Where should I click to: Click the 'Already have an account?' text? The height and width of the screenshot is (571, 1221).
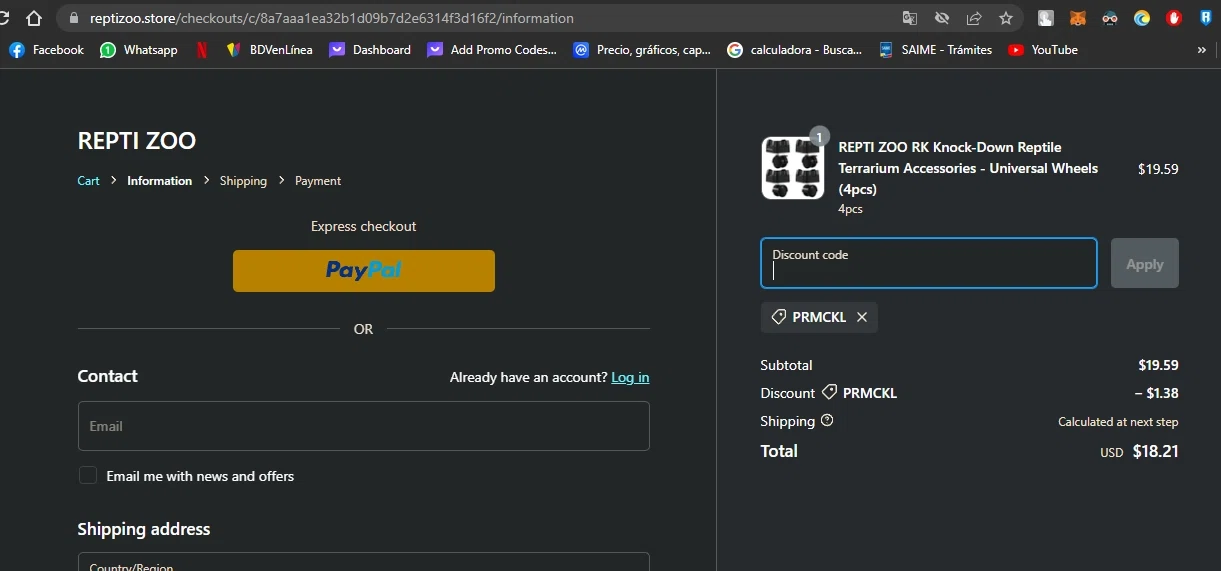point(528,377)
